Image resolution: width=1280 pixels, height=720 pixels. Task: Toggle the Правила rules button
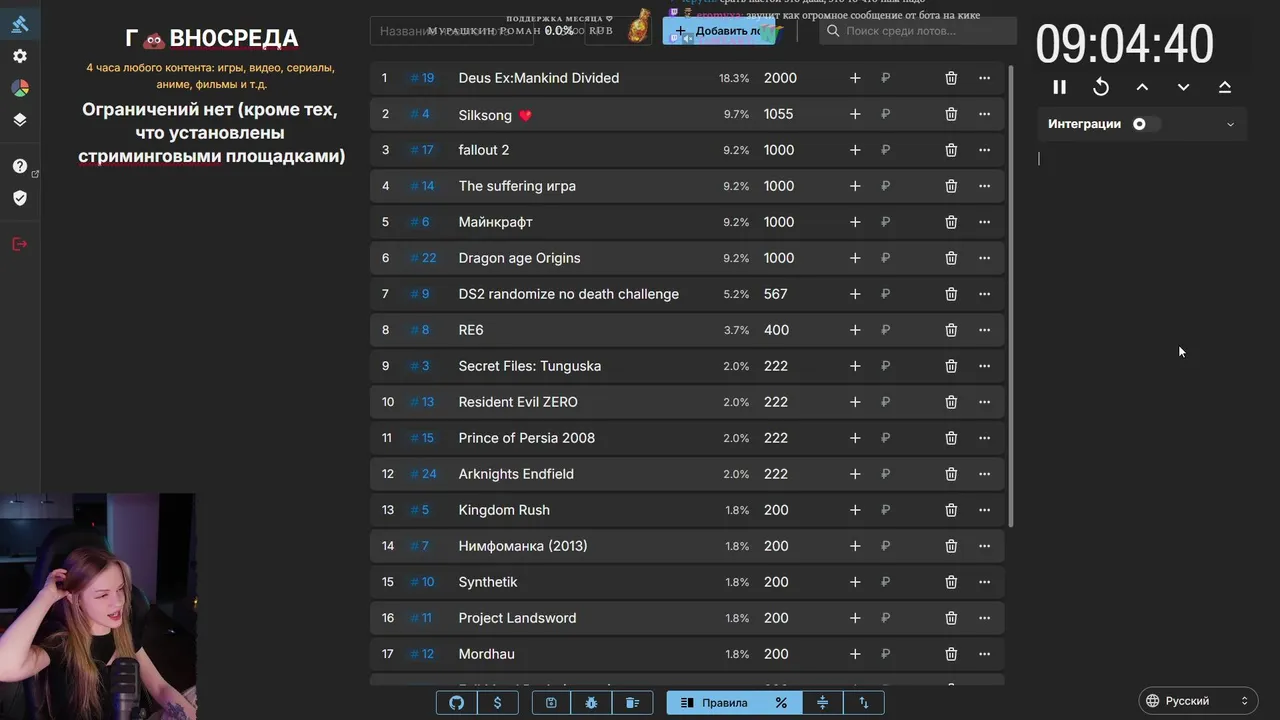tap(714, 703)
